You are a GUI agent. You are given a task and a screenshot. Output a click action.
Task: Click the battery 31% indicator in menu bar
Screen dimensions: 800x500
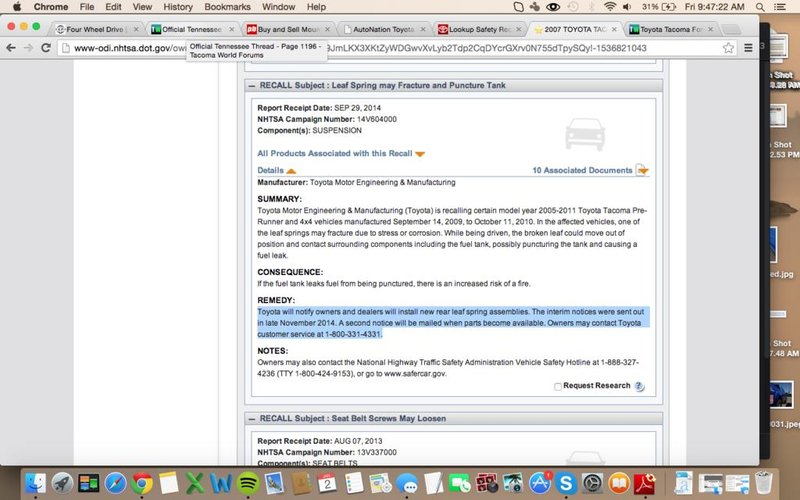pyautogui.click(x=659, y=7)
